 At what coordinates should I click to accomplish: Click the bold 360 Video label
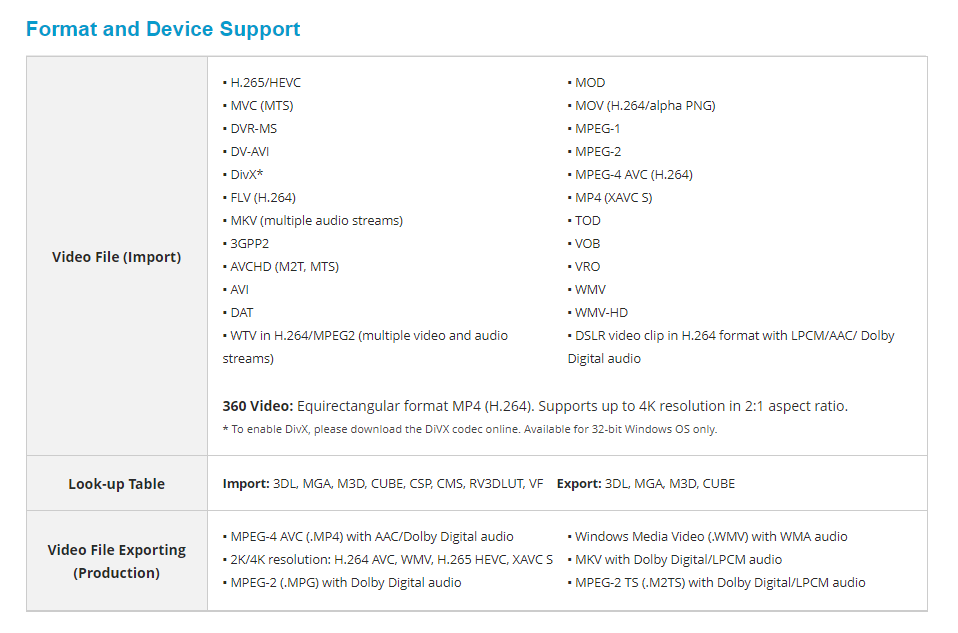click(x=257, y=406)
